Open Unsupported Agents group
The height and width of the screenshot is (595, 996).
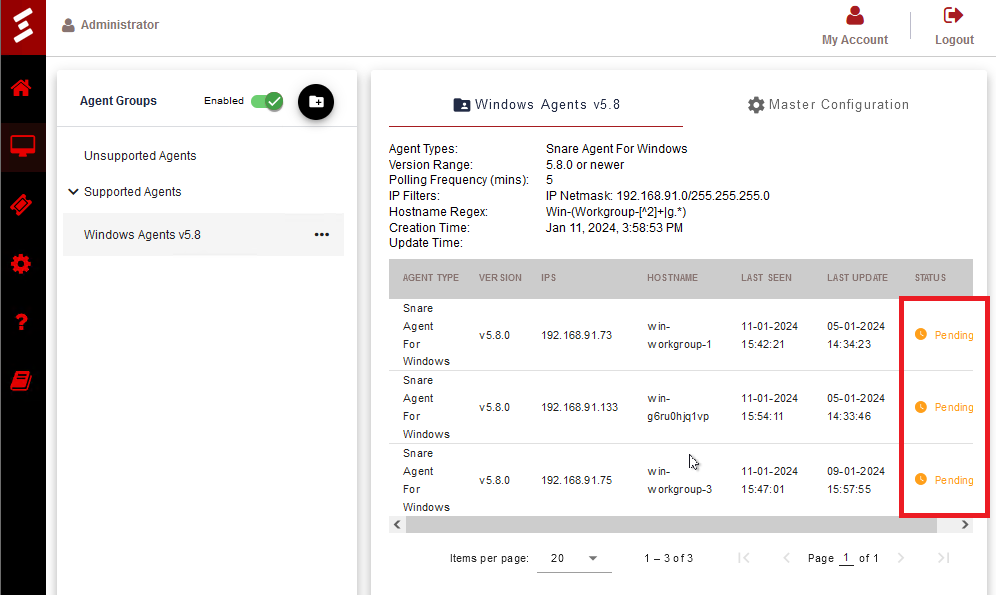(x=140, y=156)
